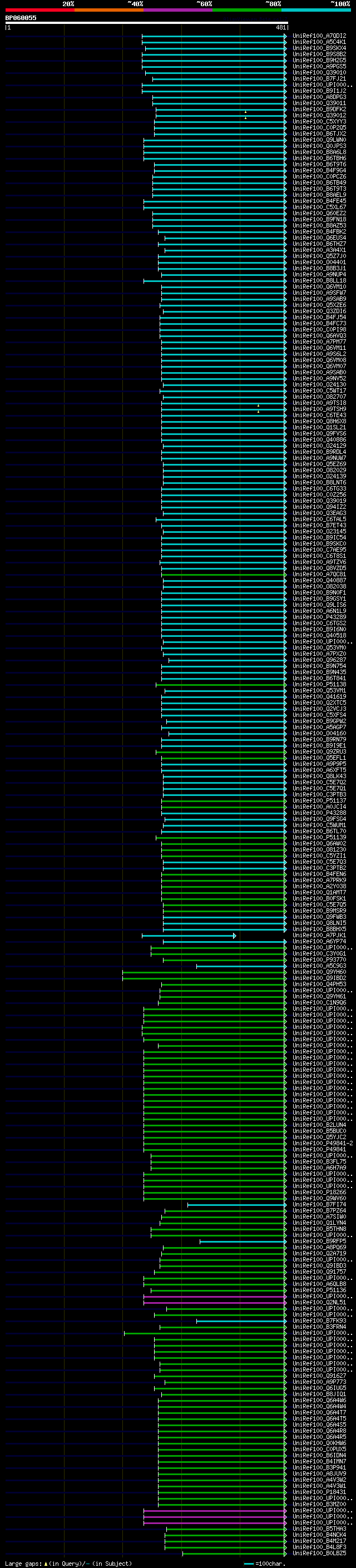Image resolution: width=356 pixels, height=1568 pixels.
Task: Open hit UniRef100_B3P941
Action: coord(319,1467)
